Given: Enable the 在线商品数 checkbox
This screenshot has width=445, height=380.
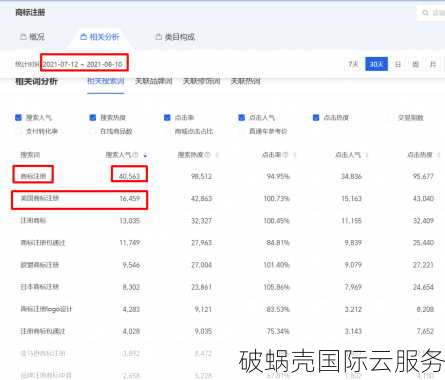Looking at the screenshot, I should click(x=93, y=131).
